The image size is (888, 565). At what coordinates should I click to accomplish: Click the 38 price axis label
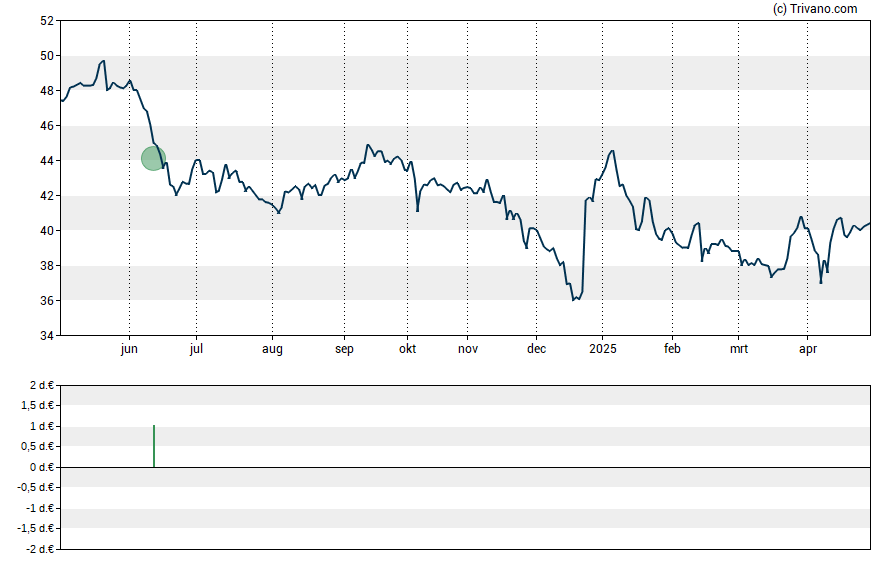pos(47,266)
